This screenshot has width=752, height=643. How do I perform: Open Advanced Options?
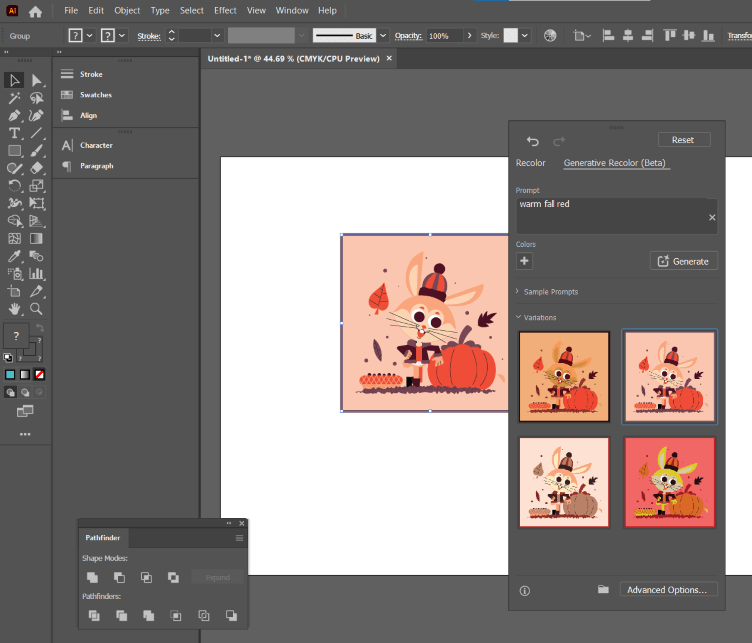(667, 590)
